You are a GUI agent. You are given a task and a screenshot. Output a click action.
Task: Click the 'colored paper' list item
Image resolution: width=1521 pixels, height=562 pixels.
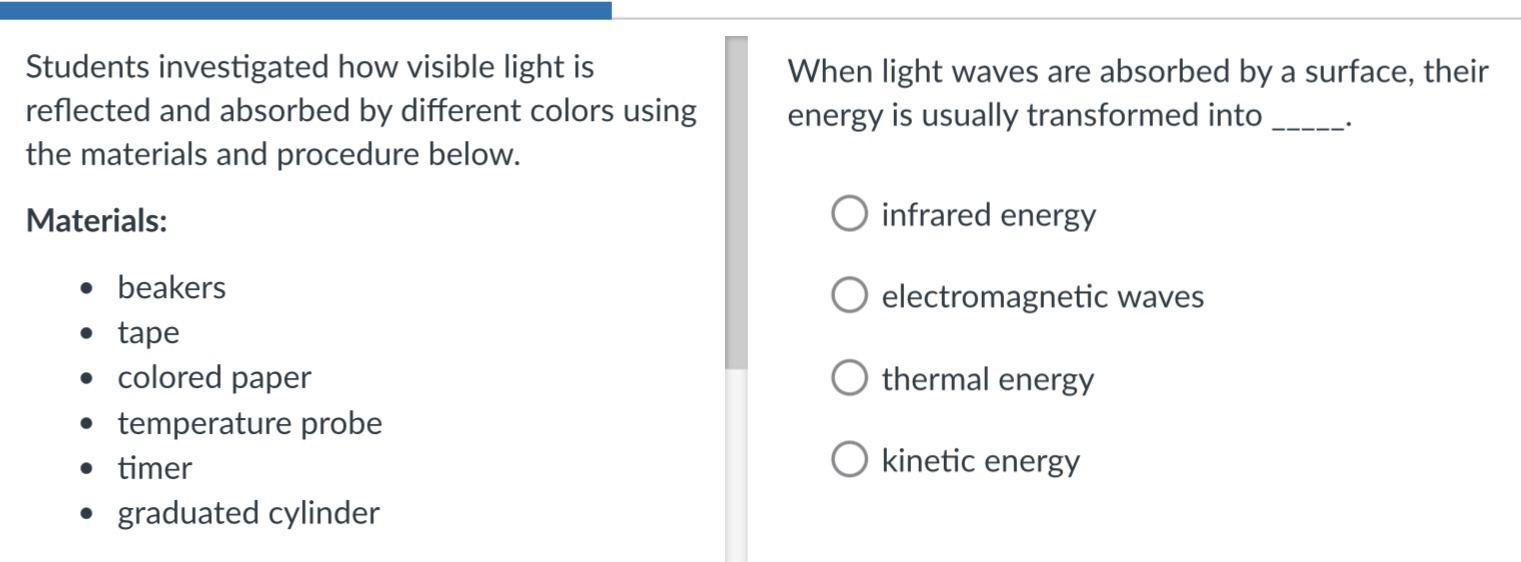(x=214, y=378)
